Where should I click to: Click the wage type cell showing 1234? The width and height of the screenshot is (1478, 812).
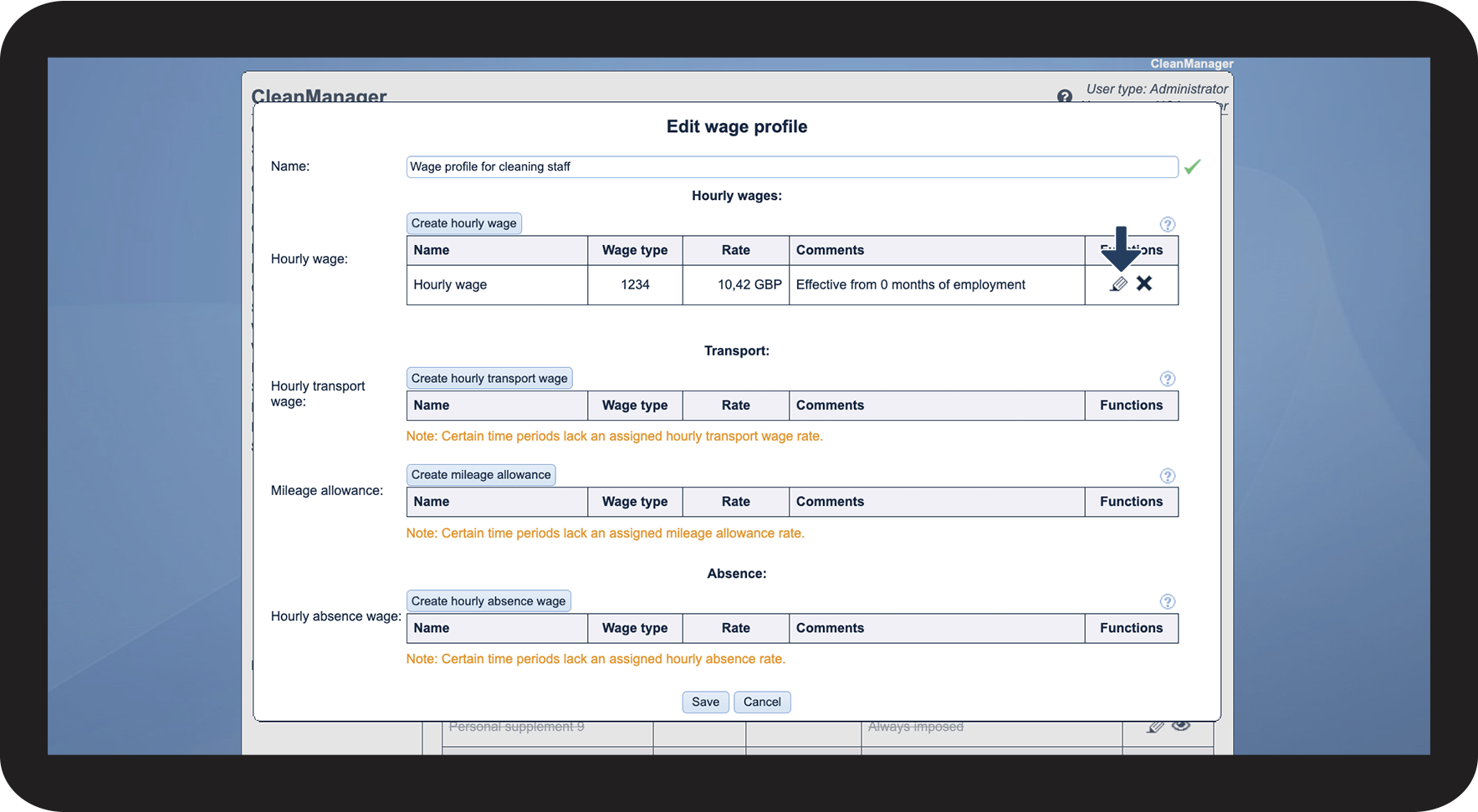[635, 285]
